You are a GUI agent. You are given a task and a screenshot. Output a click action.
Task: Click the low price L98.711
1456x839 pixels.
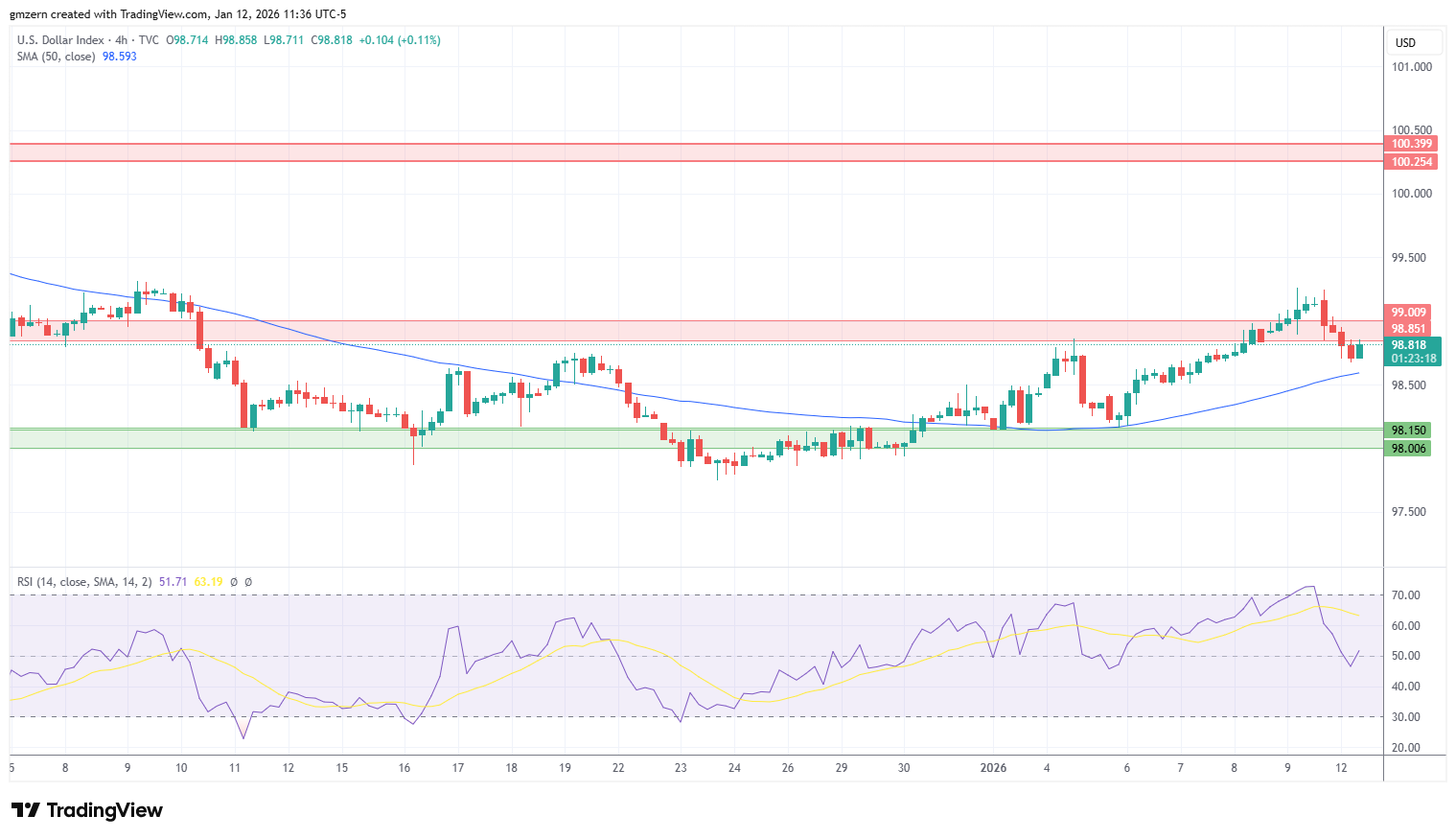tap(284, 40)
